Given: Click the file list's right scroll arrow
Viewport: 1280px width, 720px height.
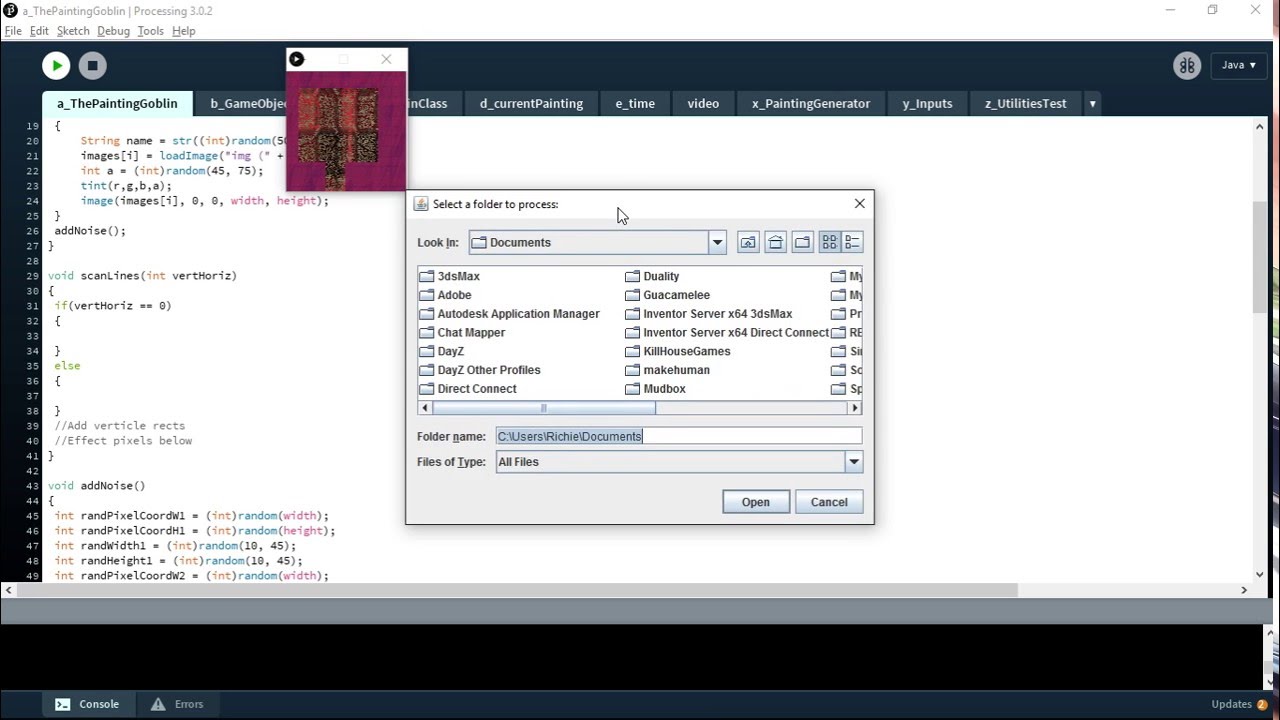Looking at the screenshot, I should [x=855, y=408].
